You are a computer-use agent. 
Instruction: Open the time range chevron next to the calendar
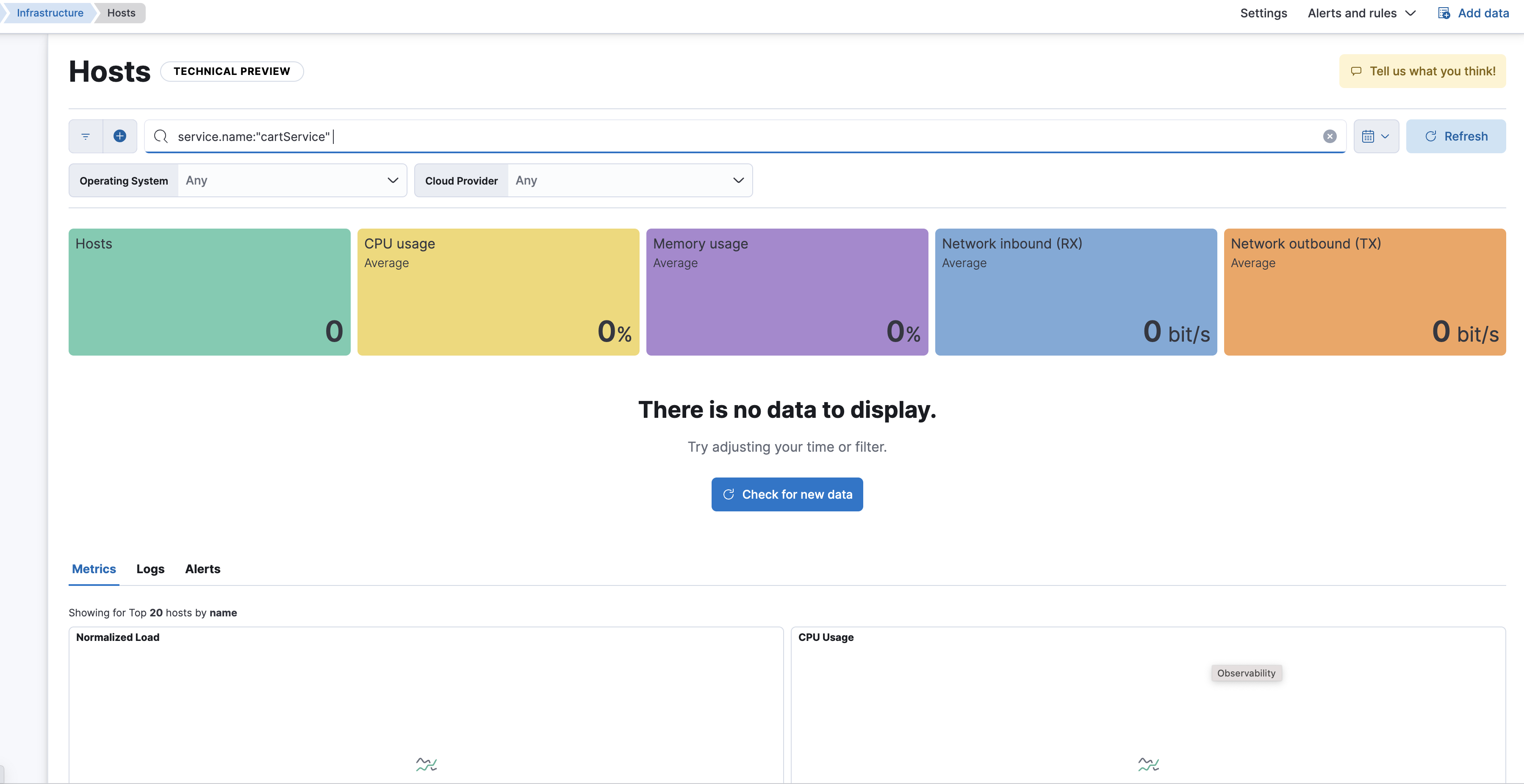[1385, 136]
